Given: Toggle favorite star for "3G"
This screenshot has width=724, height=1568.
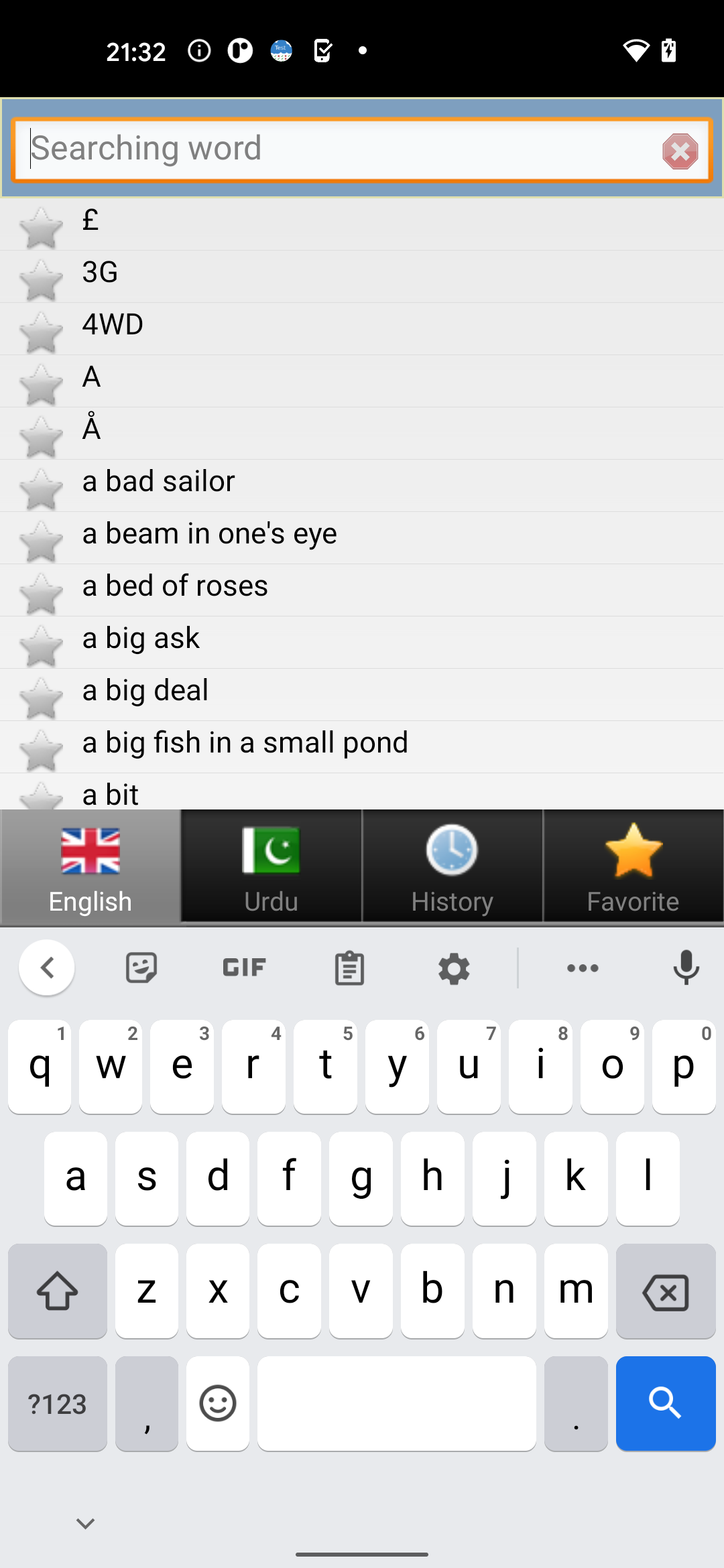Looking at the screenshot, I should 41,279.
